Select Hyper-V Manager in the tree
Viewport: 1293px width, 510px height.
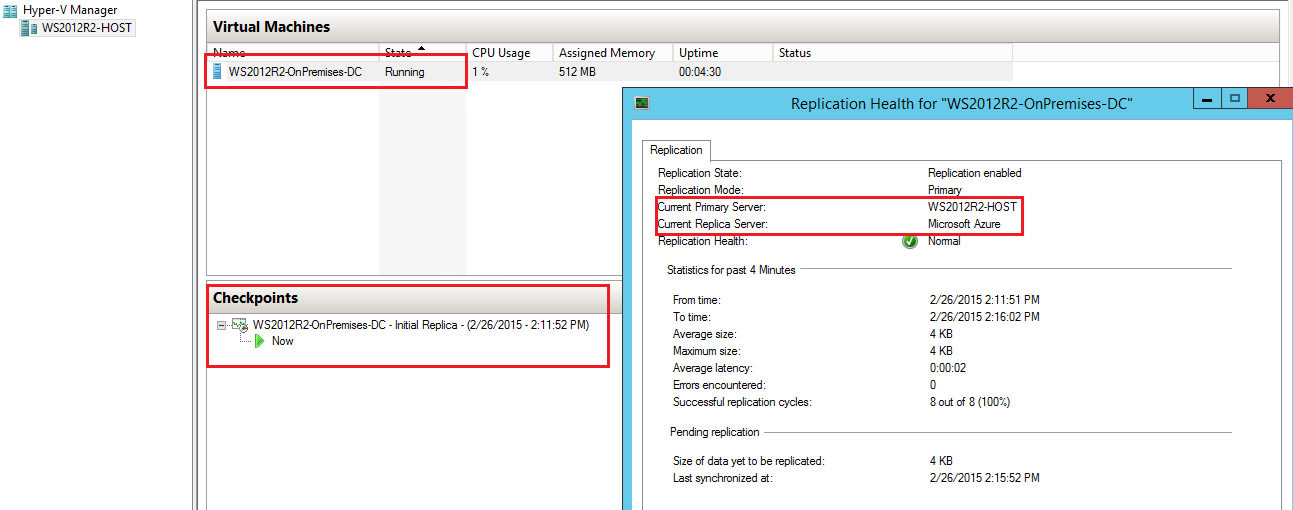tap(69, 10)
